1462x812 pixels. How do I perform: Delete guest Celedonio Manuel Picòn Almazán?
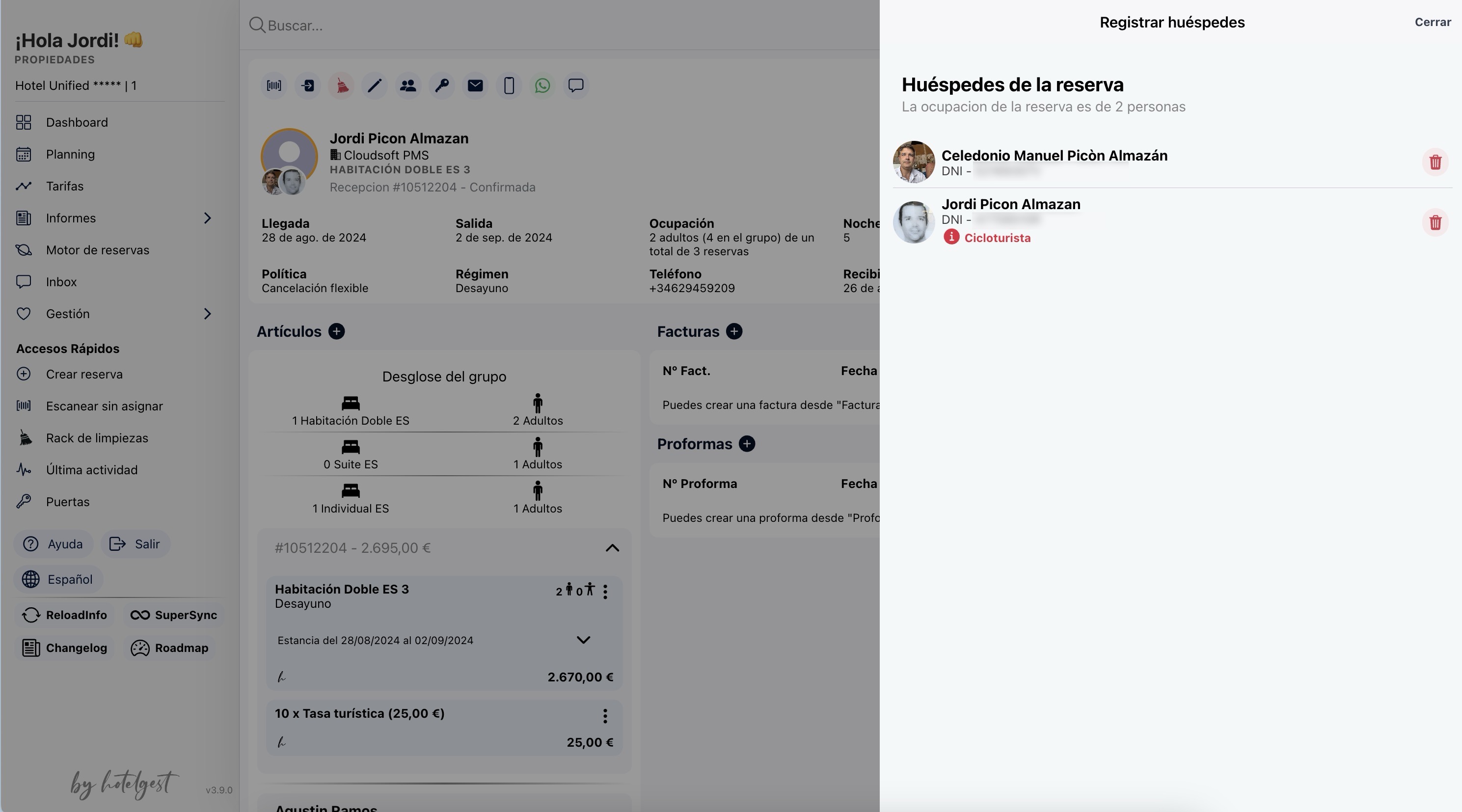click(x=1435, y=162)
